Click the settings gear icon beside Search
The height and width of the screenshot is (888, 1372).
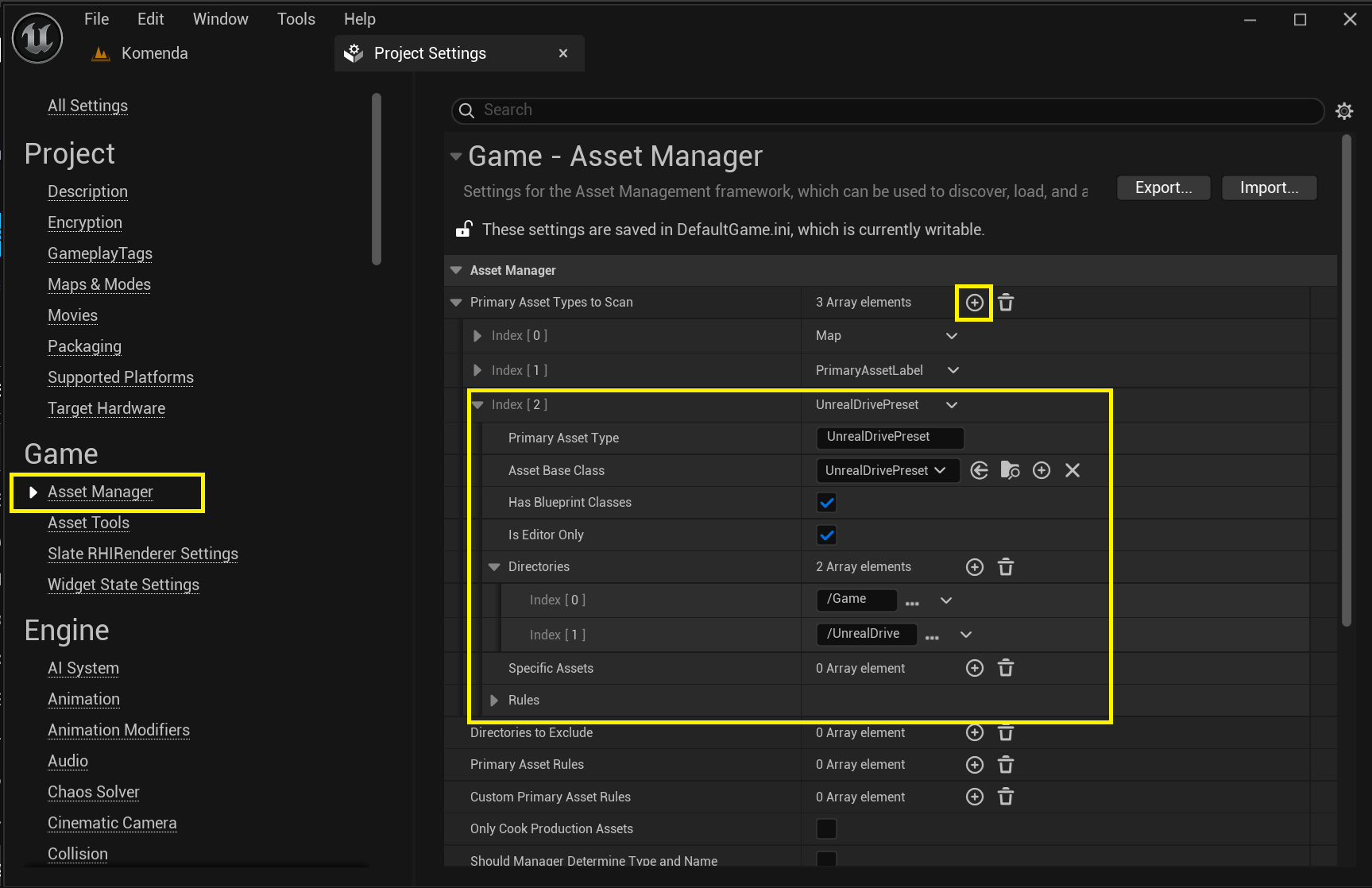click(x=1344, y=111)
